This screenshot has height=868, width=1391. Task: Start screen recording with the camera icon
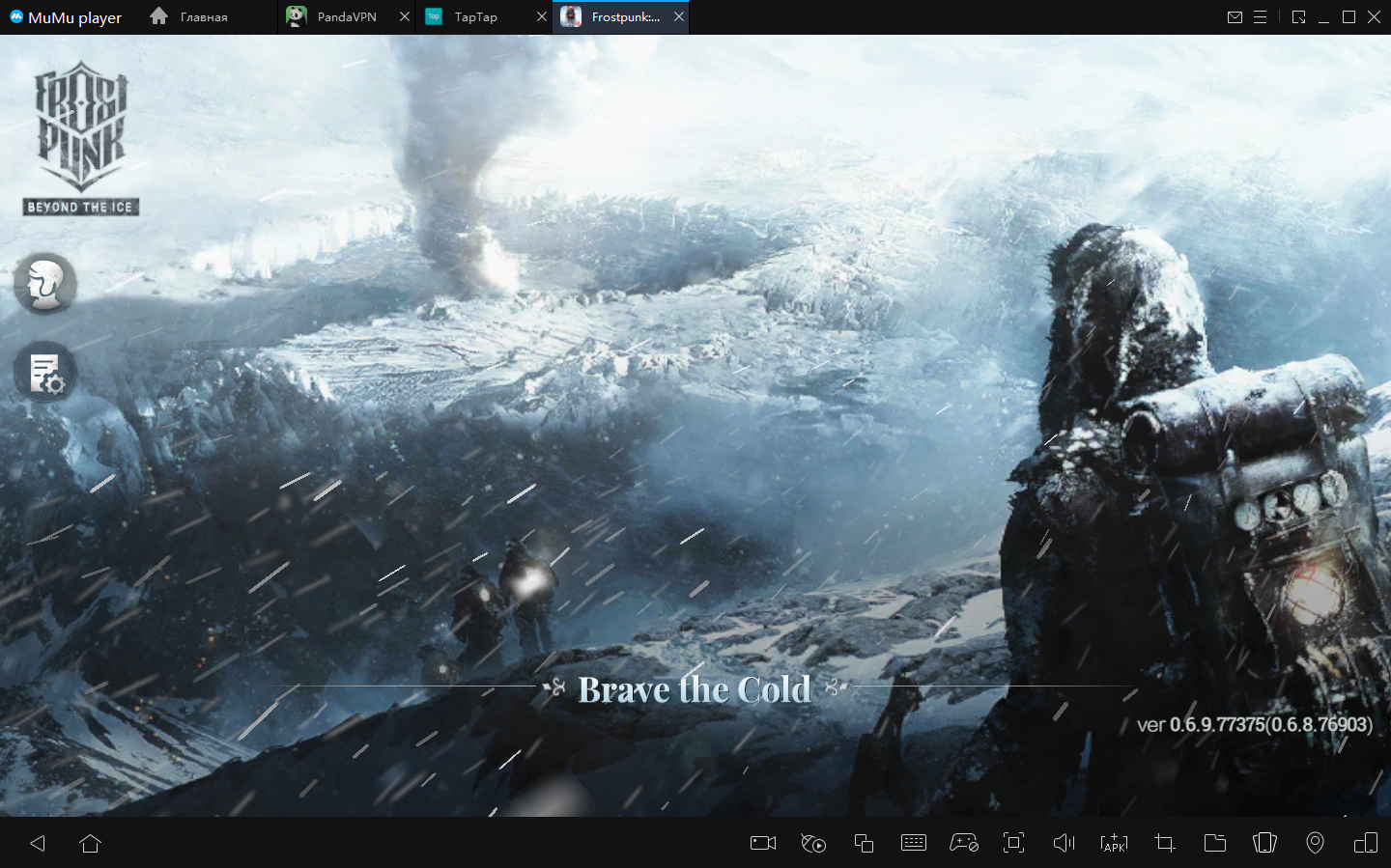(763, 843)
